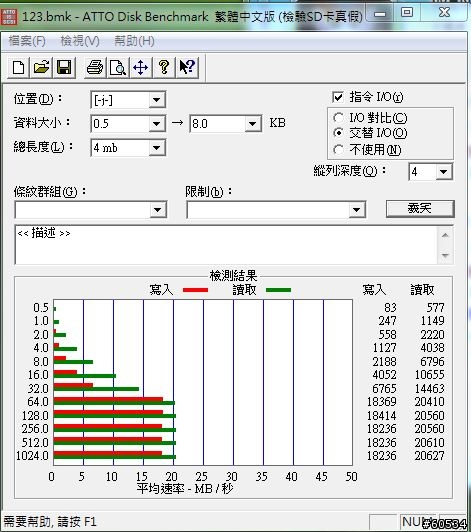Click the write value 6765
This screenshot has width=471, height=532.
tap(384, 388)
